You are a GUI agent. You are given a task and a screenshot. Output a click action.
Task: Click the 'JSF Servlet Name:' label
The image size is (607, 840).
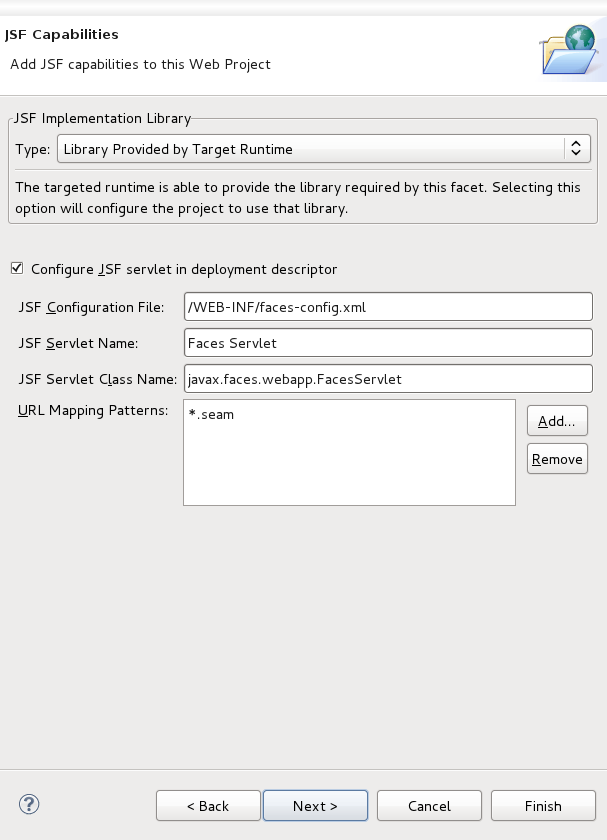pos(78,343)
